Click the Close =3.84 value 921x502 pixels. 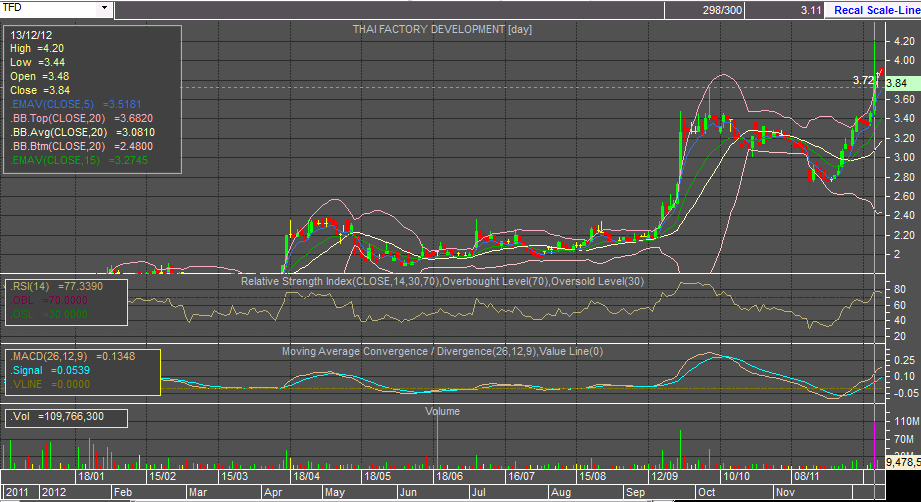(40, 90)
